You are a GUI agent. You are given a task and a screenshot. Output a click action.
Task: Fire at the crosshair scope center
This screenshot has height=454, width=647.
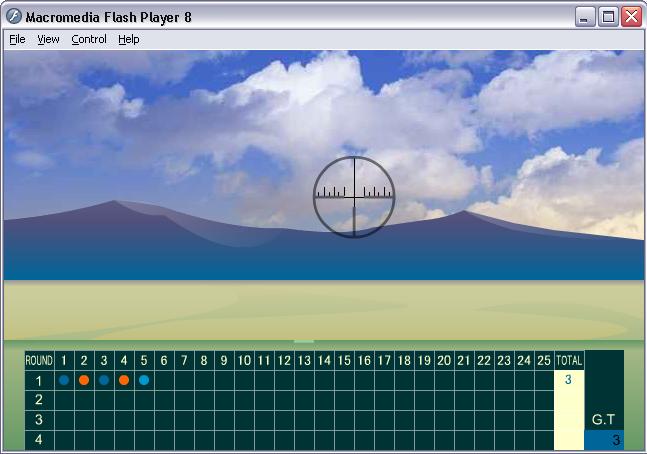[354, 197]
